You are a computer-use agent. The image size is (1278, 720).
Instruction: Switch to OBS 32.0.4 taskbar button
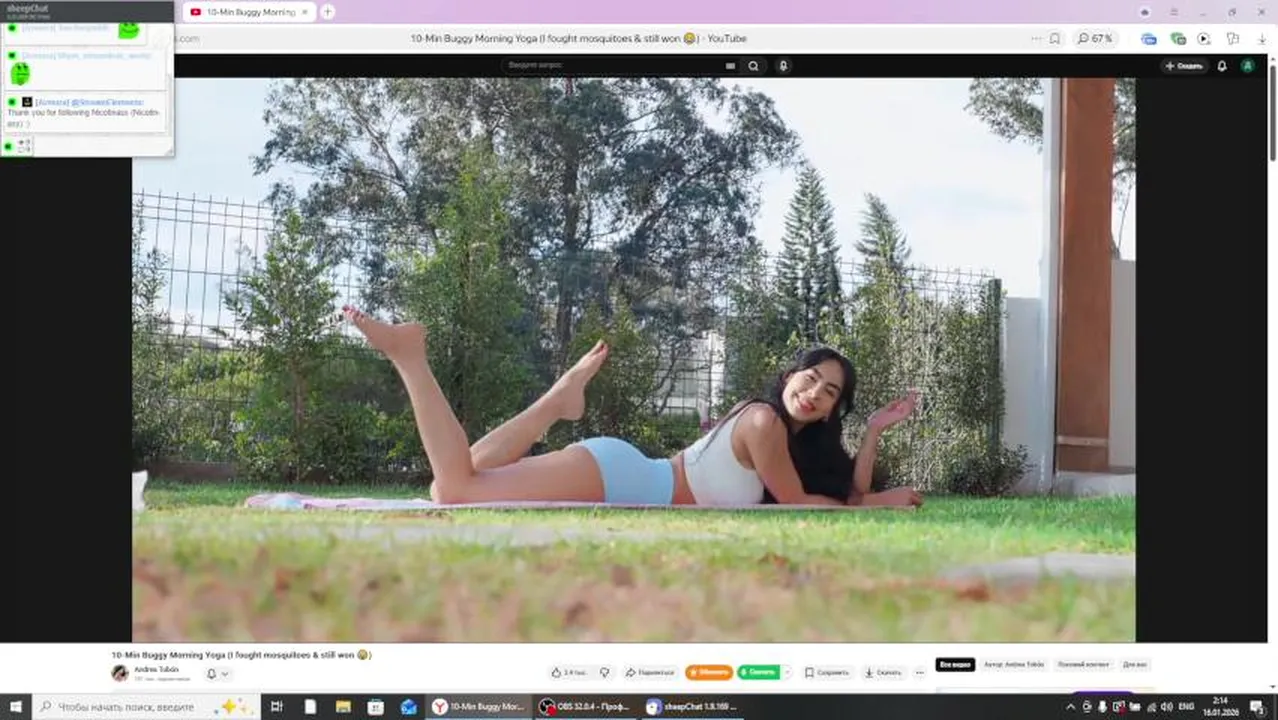coord(585,706)
